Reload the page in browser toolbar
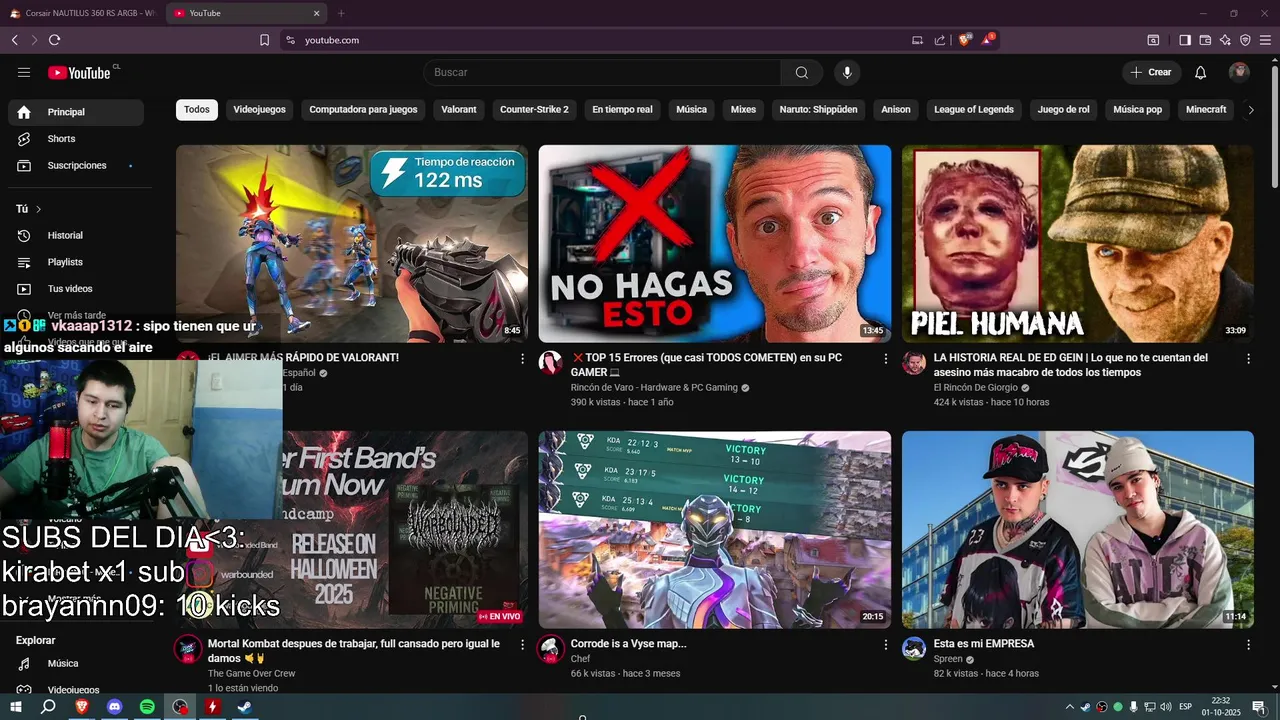The image size is (1280, 720). (54, 40)
